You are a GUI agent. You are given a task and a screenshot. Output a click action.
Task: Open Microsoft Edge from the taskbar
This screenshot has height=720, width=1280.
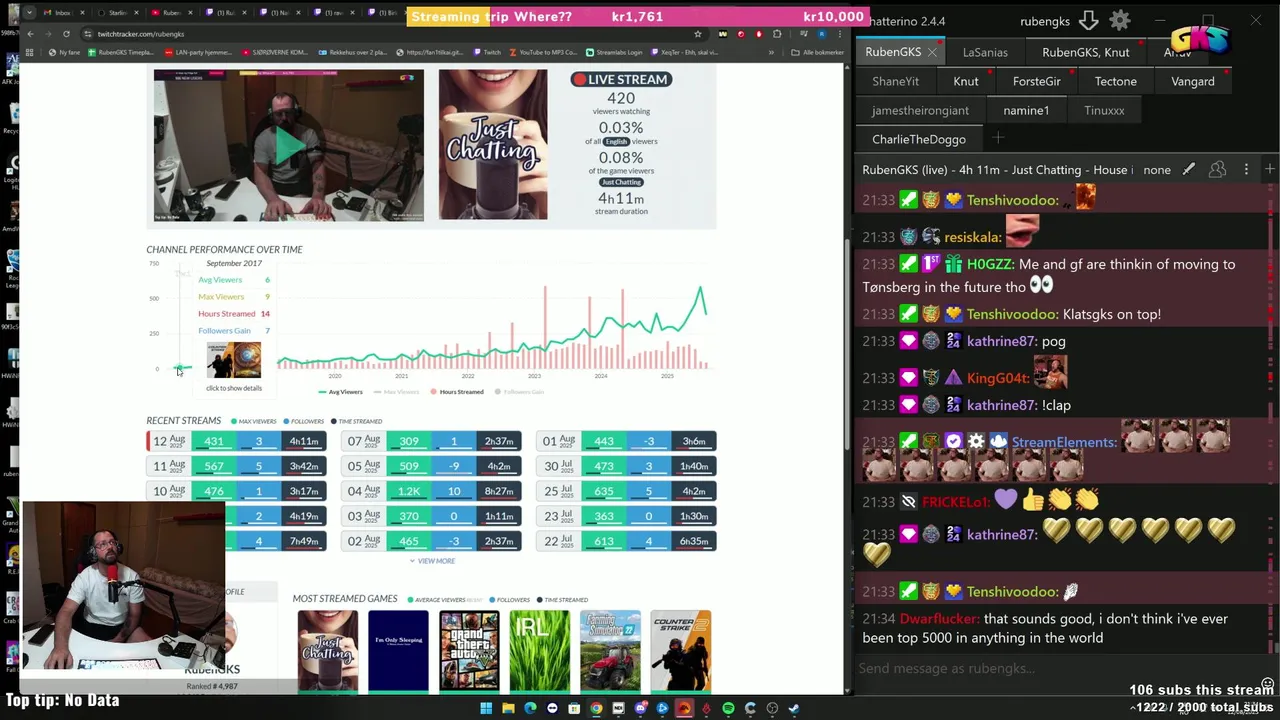[x=530, y=708]
